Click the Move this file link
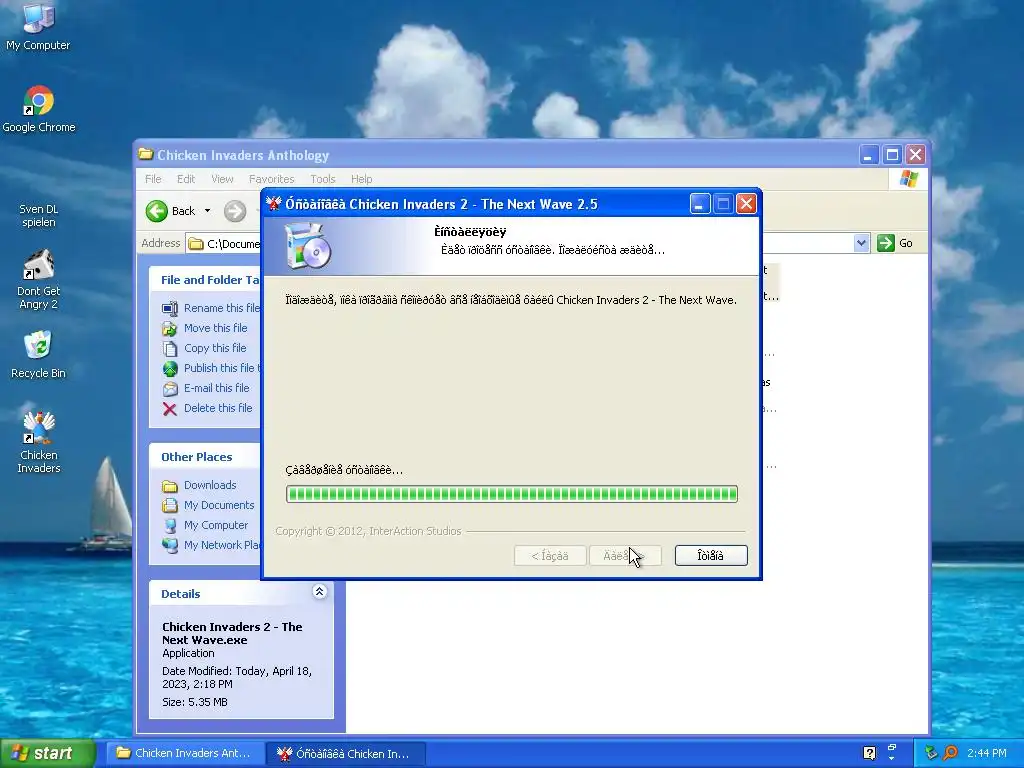Screen dimensions: 1024x768 [x=216, y=328]
